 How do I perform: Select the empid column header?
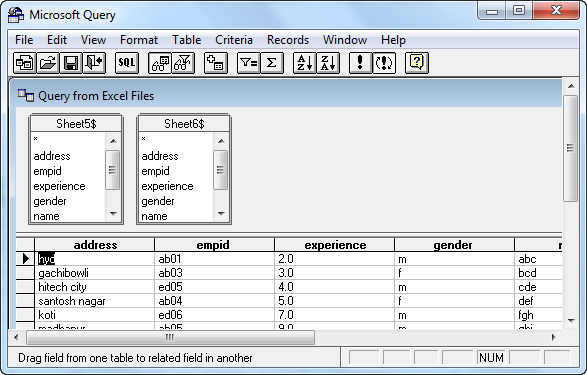coord(215,245)
